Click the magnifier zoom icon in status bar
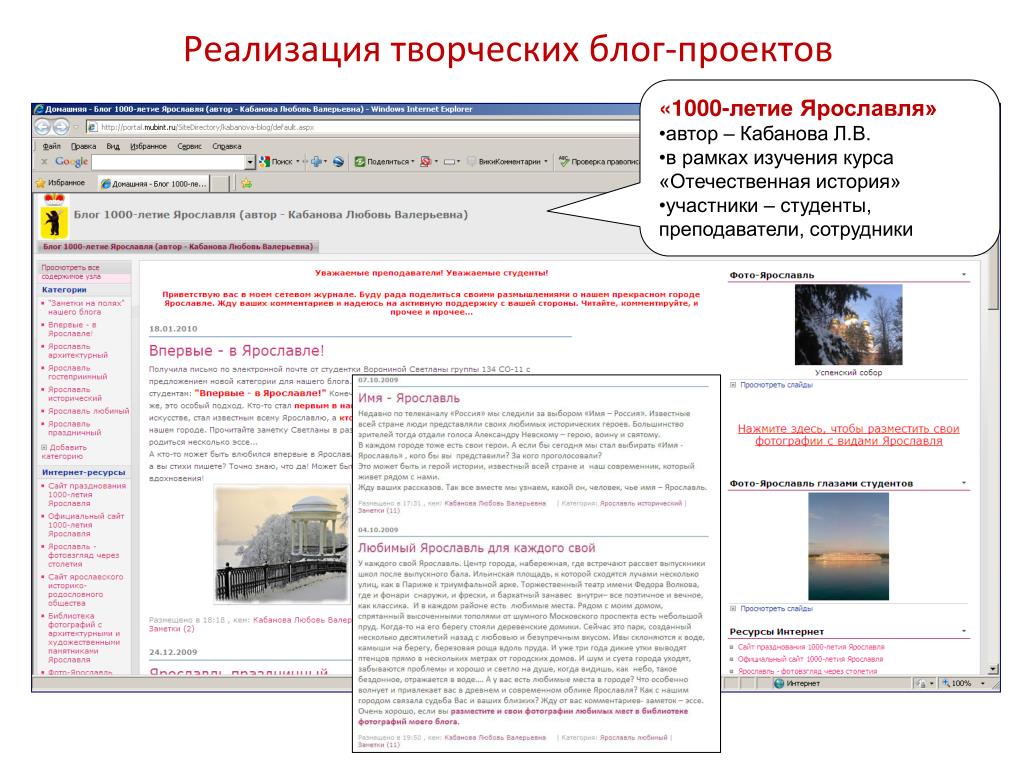Viewport: 1024px width, 768px height. pyautogui.click(x=946, y=684)
